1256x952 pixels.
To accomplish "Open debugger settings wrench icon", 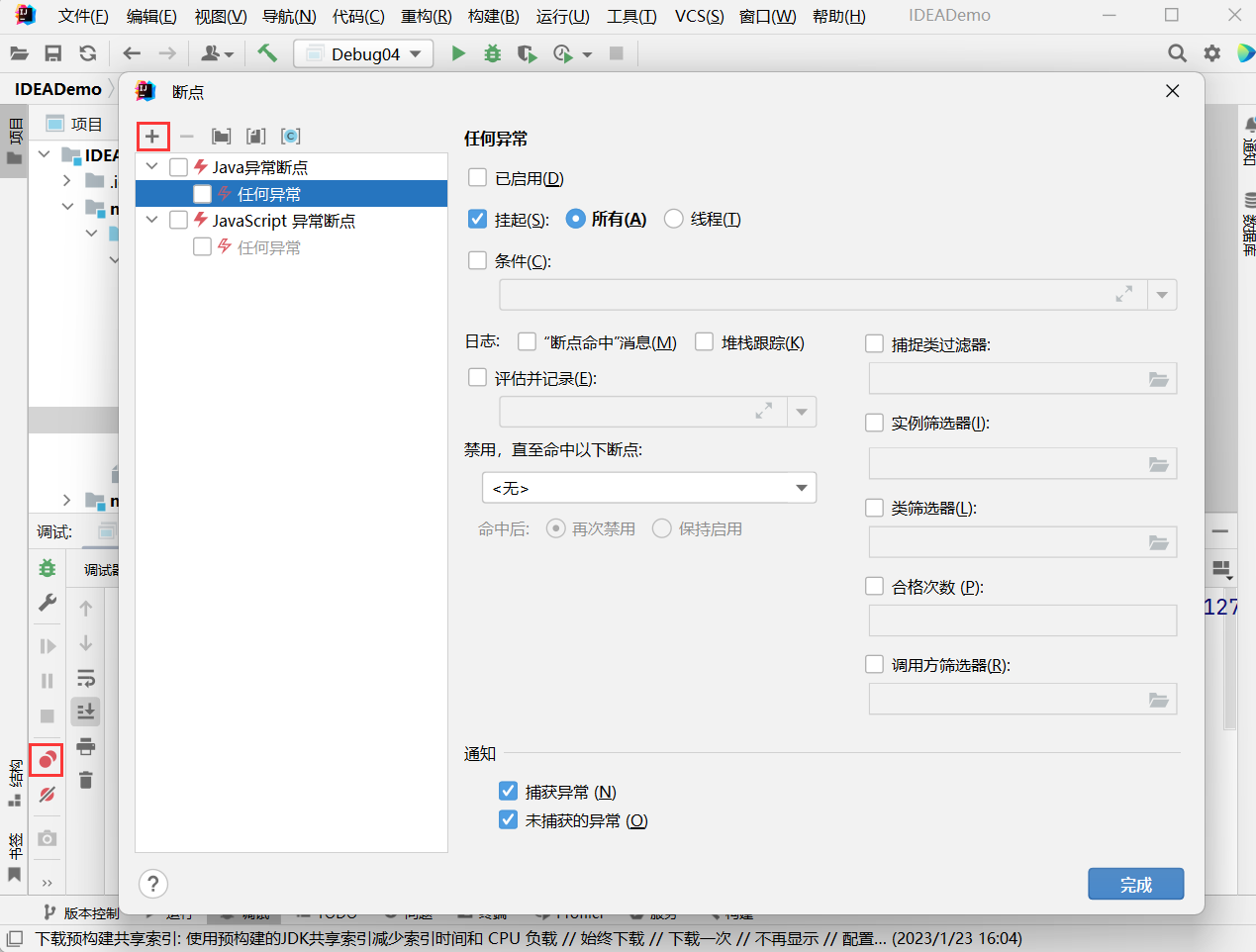I will pyautogui.click(x=47, y=603).
